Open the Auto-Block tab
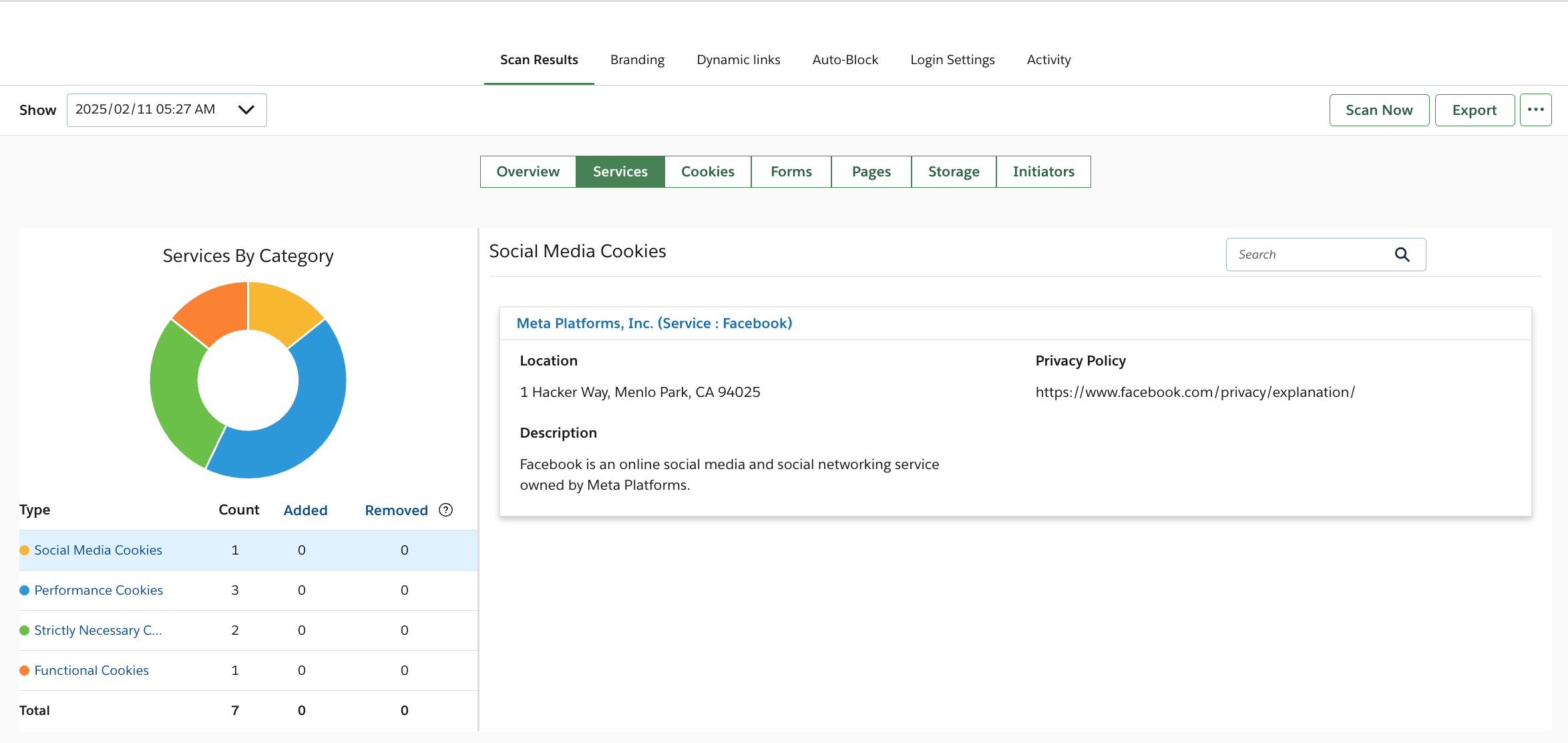This screenshot has height=743, width=1568. coord(845,60)
